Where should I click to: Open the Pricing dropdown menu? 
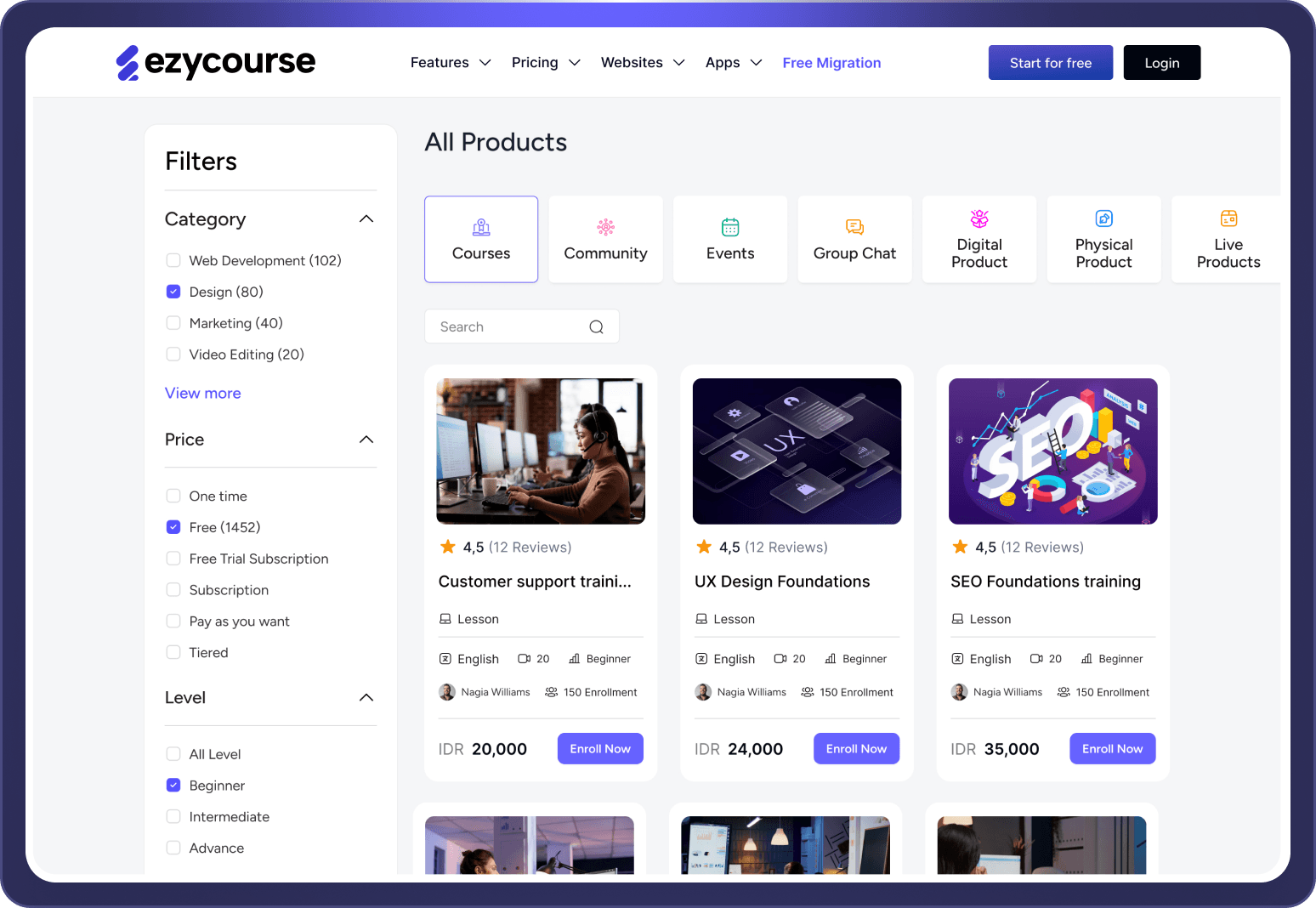click(x=545, y=62)
